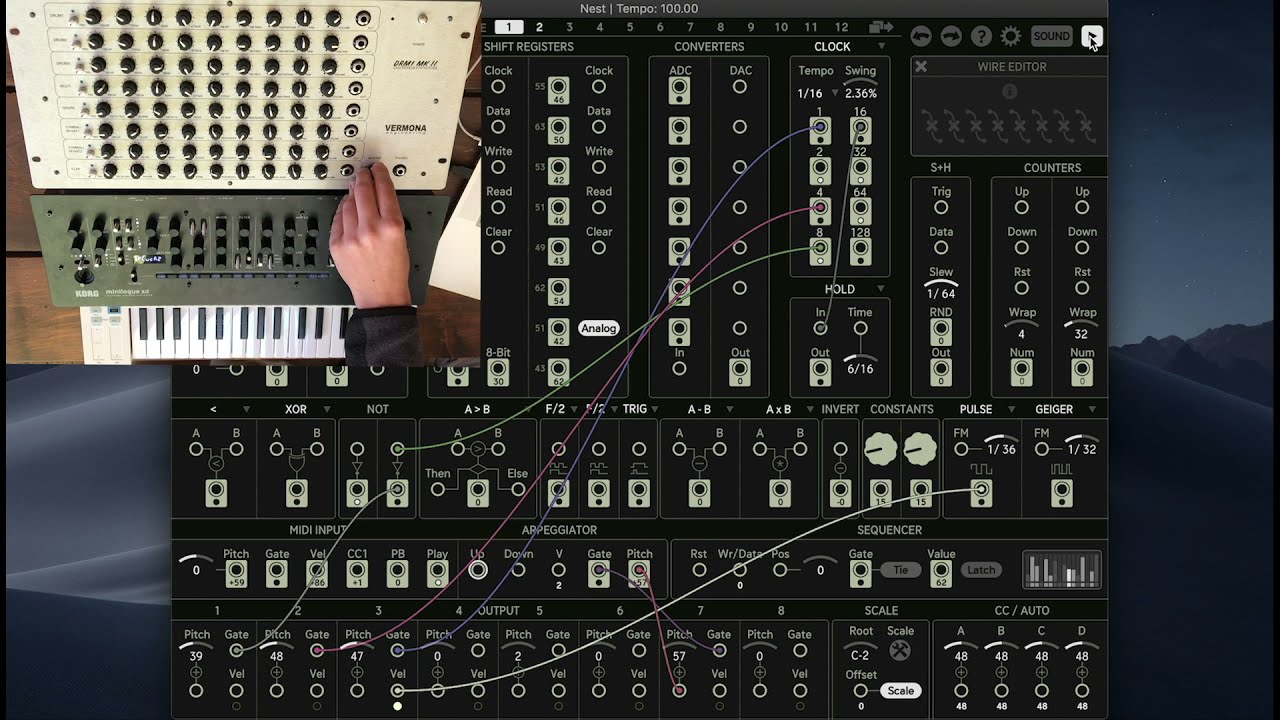
Task: Click the first ADC output jack
Action: tap(679, 90)
